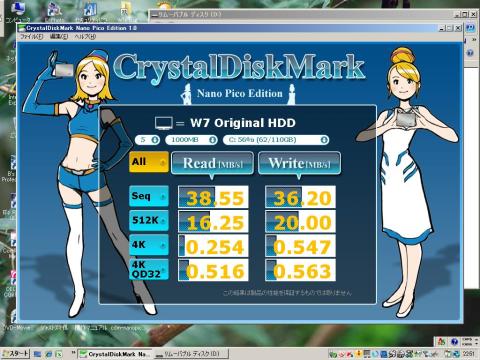The image size is (480, 360).
Task: Click the monitor icon beside W7 Original HDD
Action: click(164, 123)
